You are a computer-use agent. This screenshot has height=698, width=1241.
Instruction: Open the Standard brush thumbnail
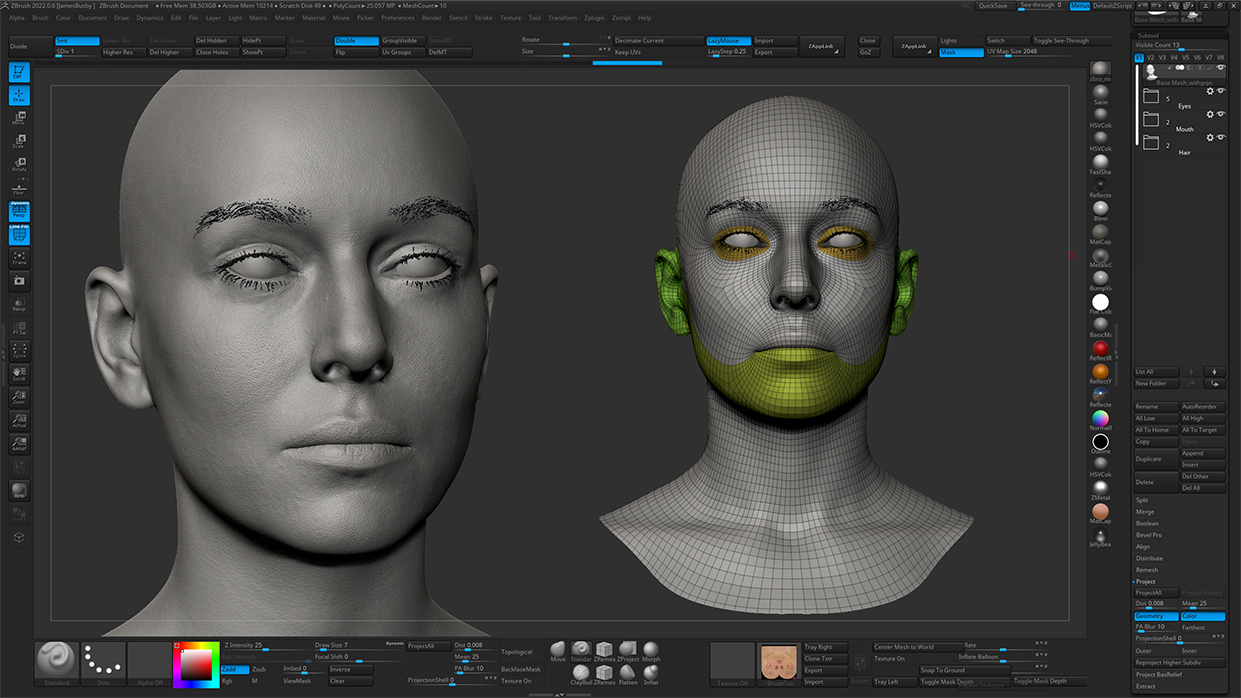tap(56, 662)
